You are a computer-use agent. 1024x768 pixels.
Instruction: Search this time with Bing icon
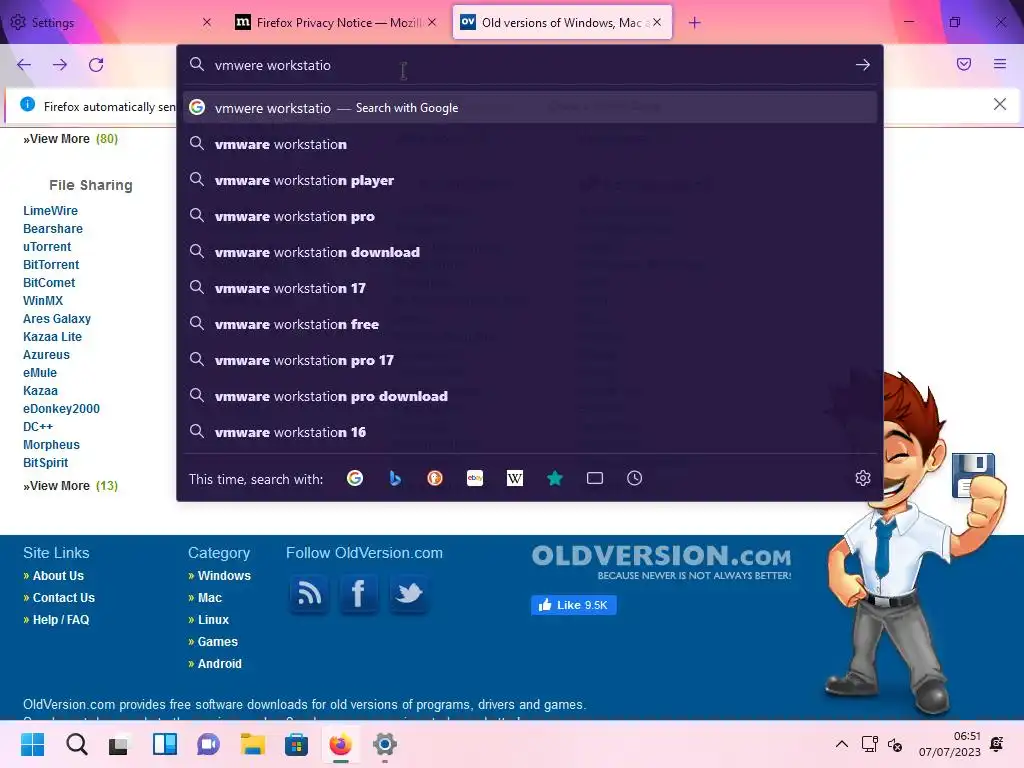(x=395, y=479)
